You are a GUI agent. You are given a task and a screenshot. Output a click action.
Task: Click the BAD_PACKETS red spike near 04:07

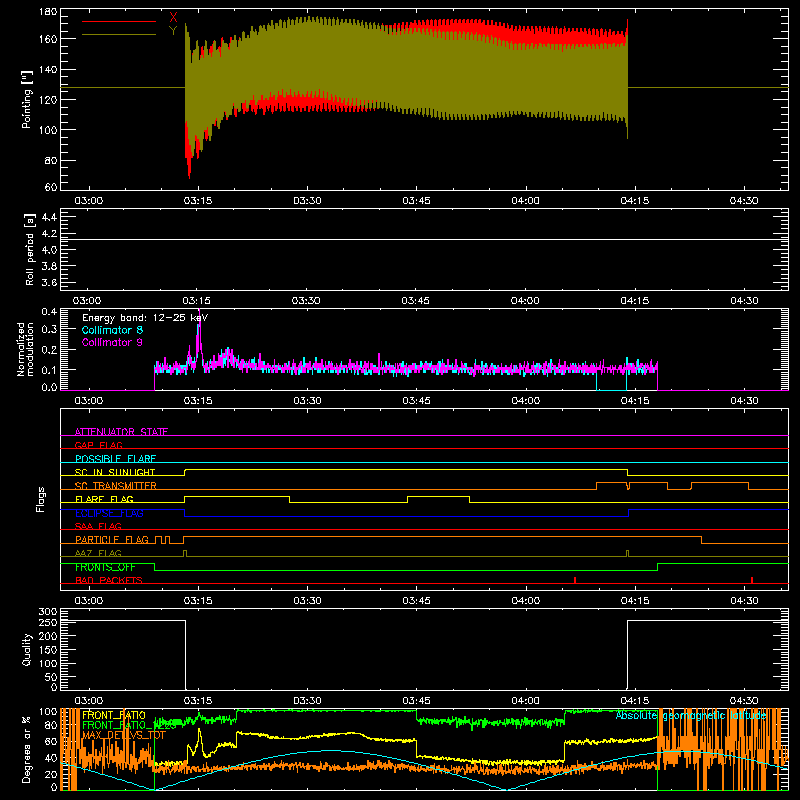click(575, 580)
